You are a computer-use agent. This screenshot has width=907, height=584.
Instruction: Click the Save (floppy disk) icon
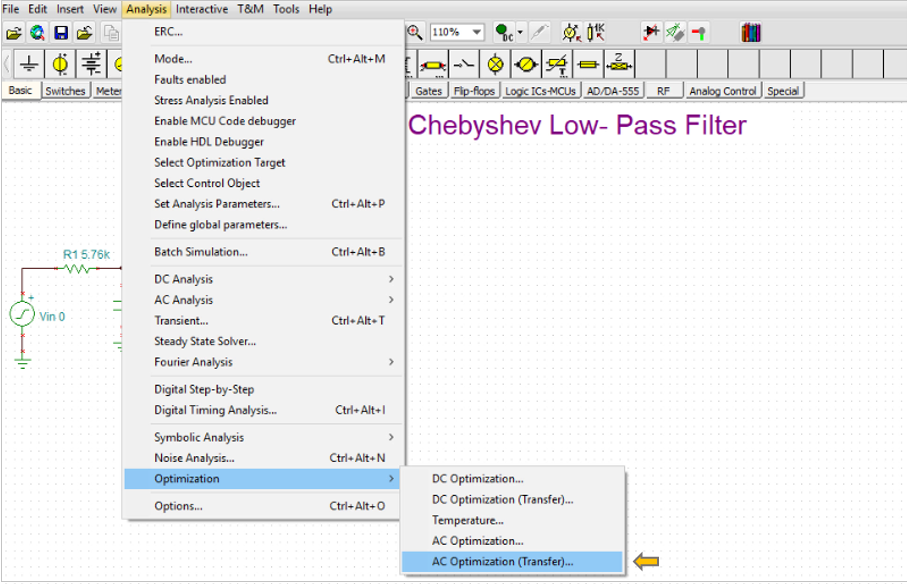(62, 32)
